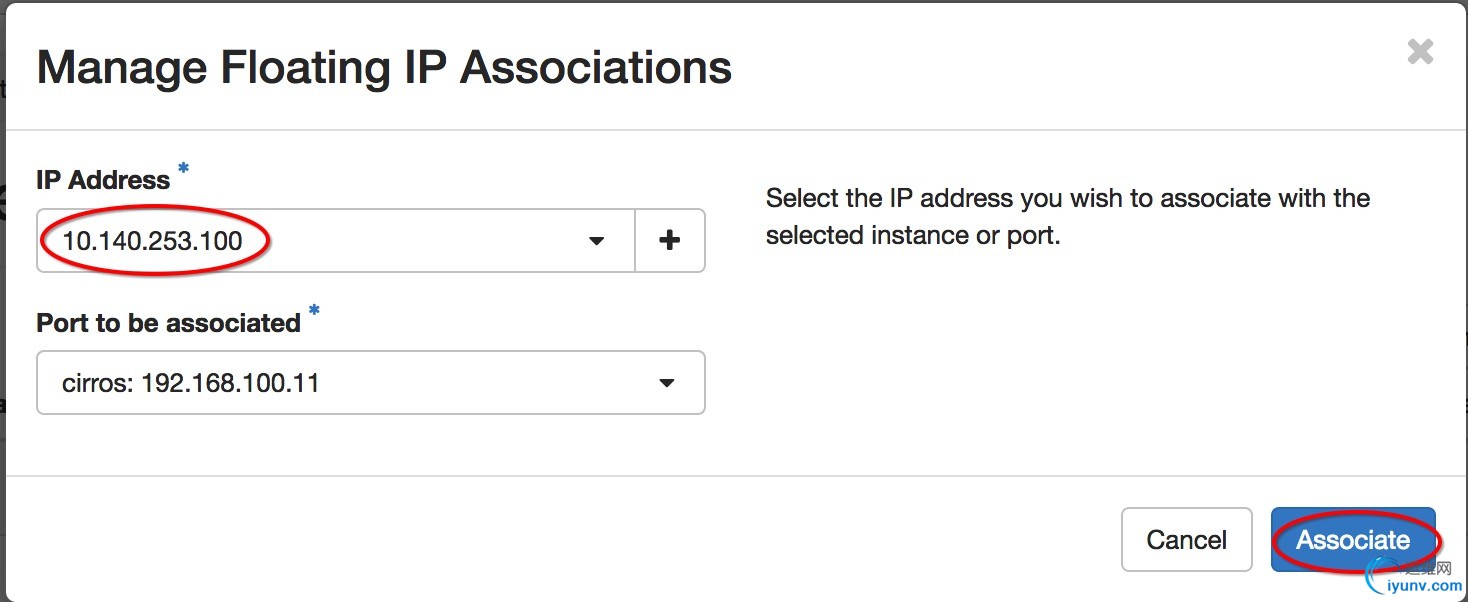Click the empty space inside the dialog footer
Image resolution: width=1468 pixels, height=602 pixels.
pyautogui.click(x=560, y=540)
